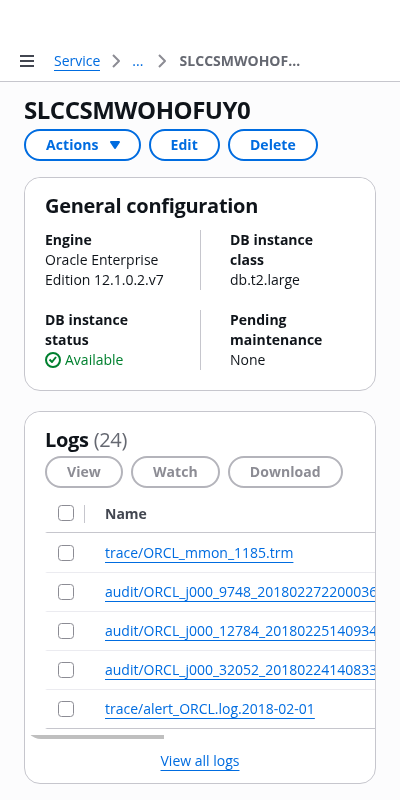Click the green Available status icon

(x=53, y=360)
